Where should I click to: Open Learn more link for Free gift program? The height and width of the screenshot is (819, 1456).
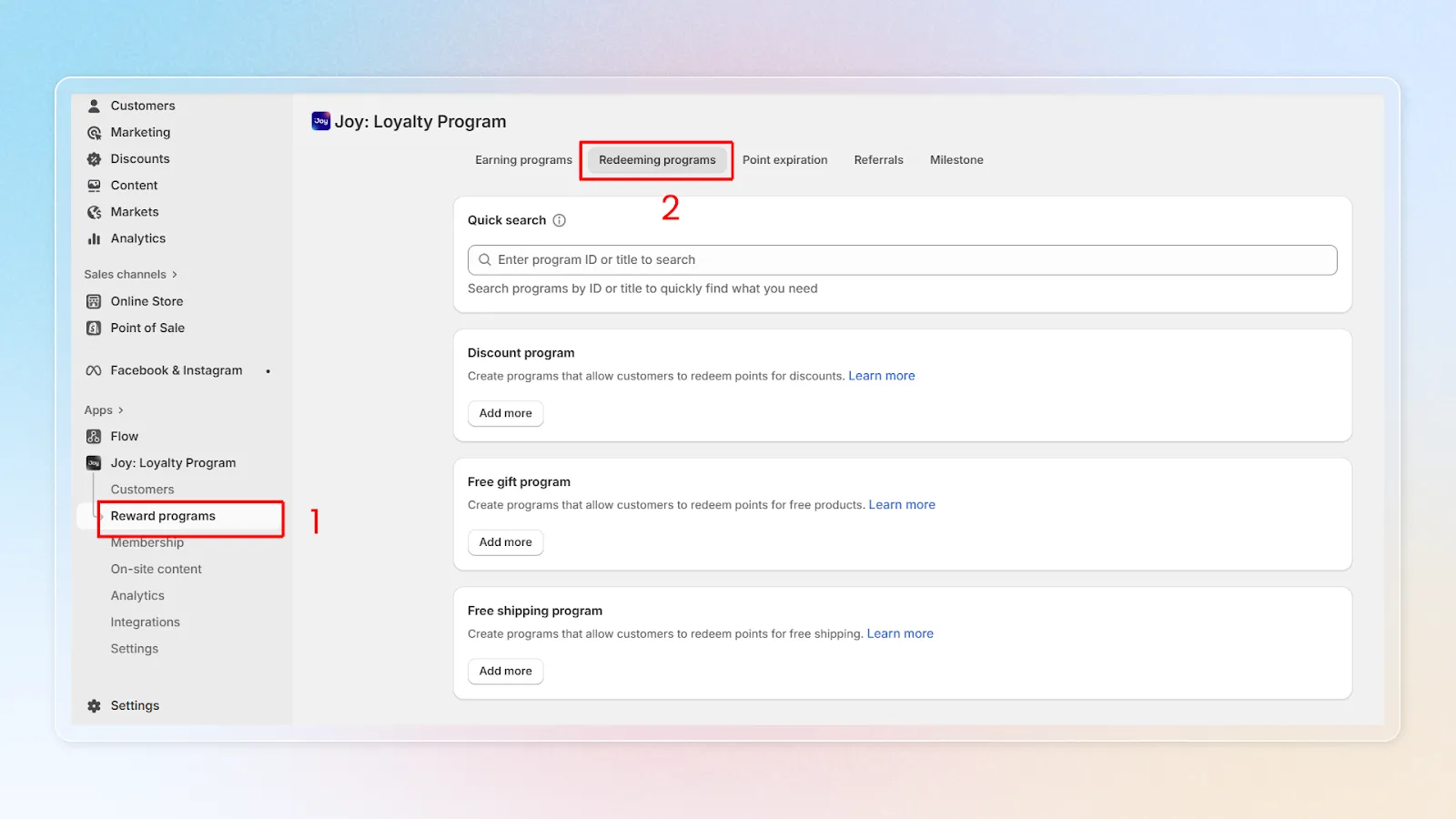click(902, 505)
